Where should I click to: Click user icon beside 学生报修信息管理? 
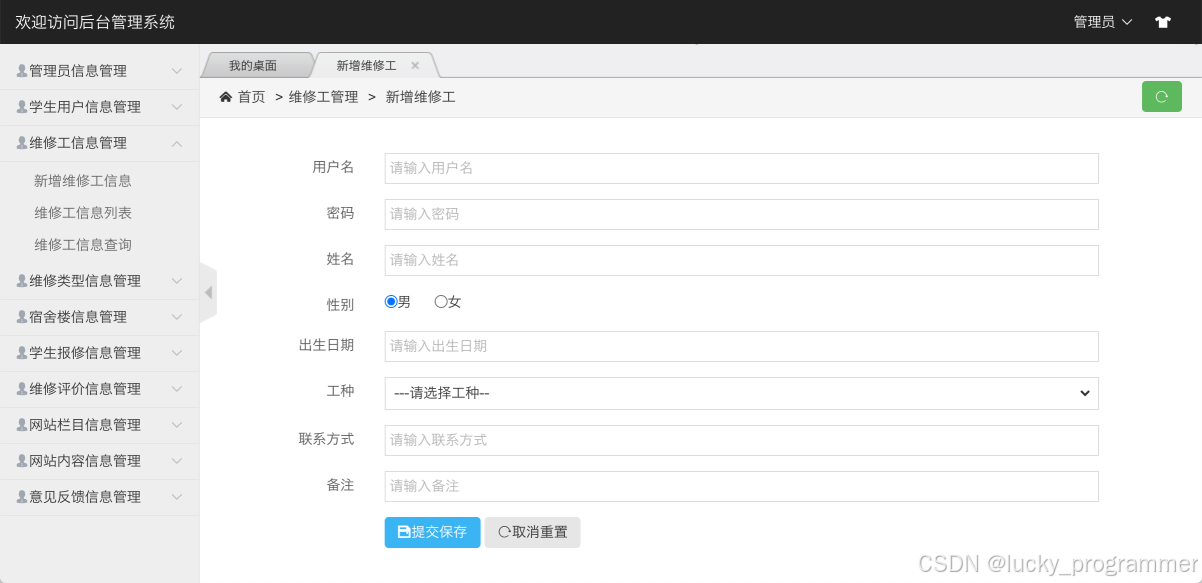pos(22,353)
